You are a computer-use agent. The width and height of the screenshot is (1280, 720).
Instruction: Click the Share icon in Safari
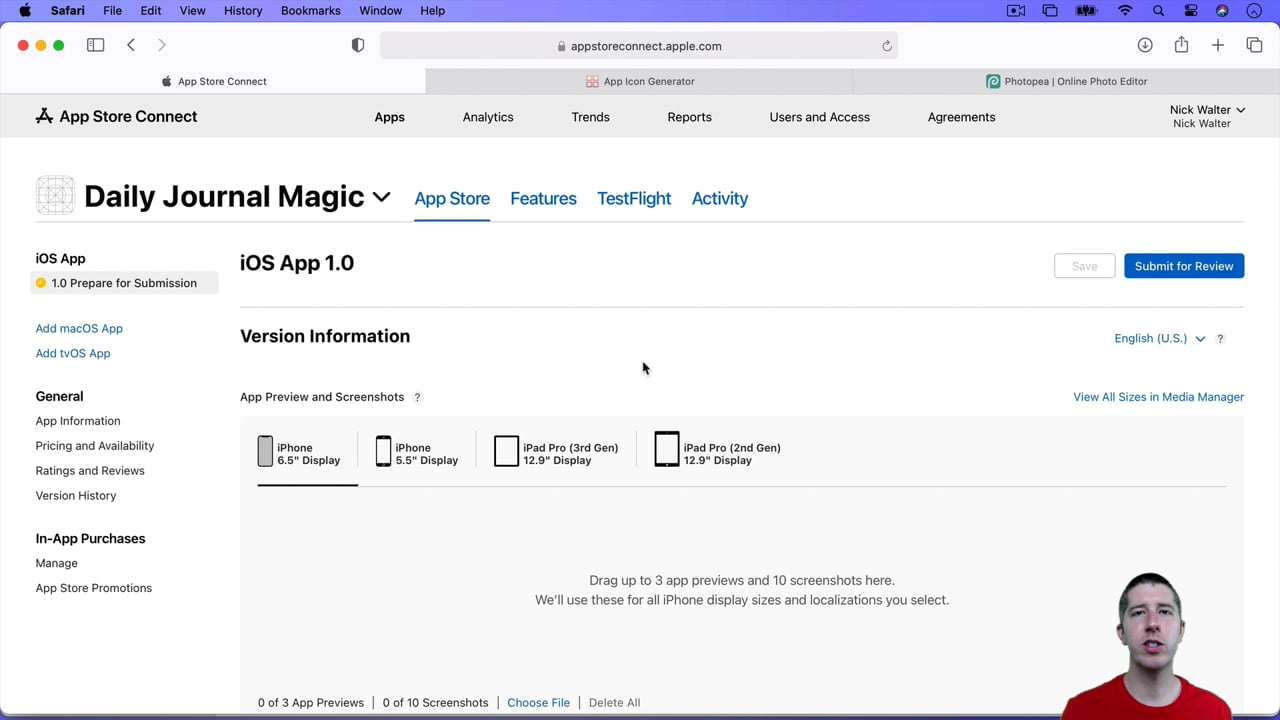[1181, 45]
